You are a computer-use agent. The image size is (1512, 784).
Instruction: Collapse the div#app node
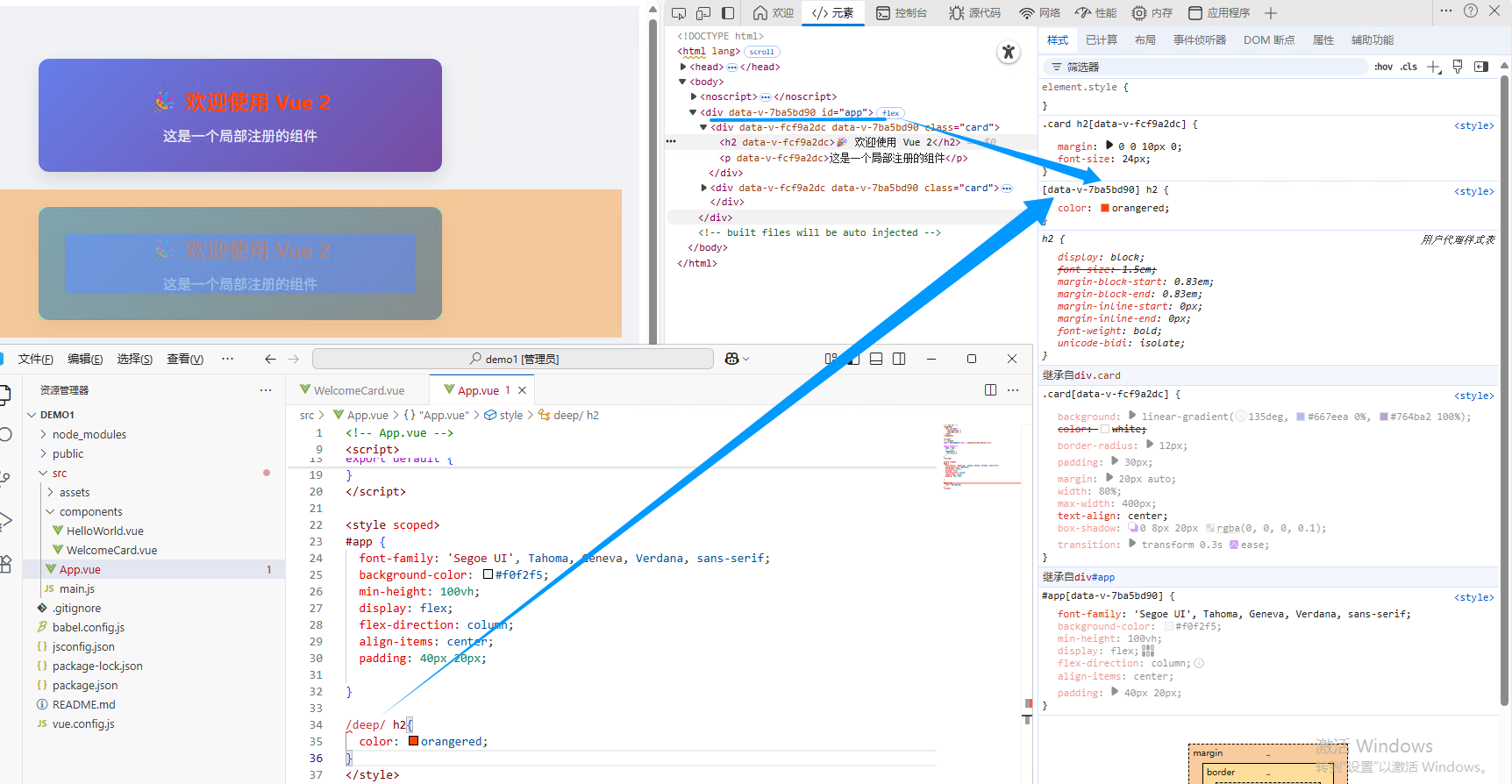coord(693,112)
